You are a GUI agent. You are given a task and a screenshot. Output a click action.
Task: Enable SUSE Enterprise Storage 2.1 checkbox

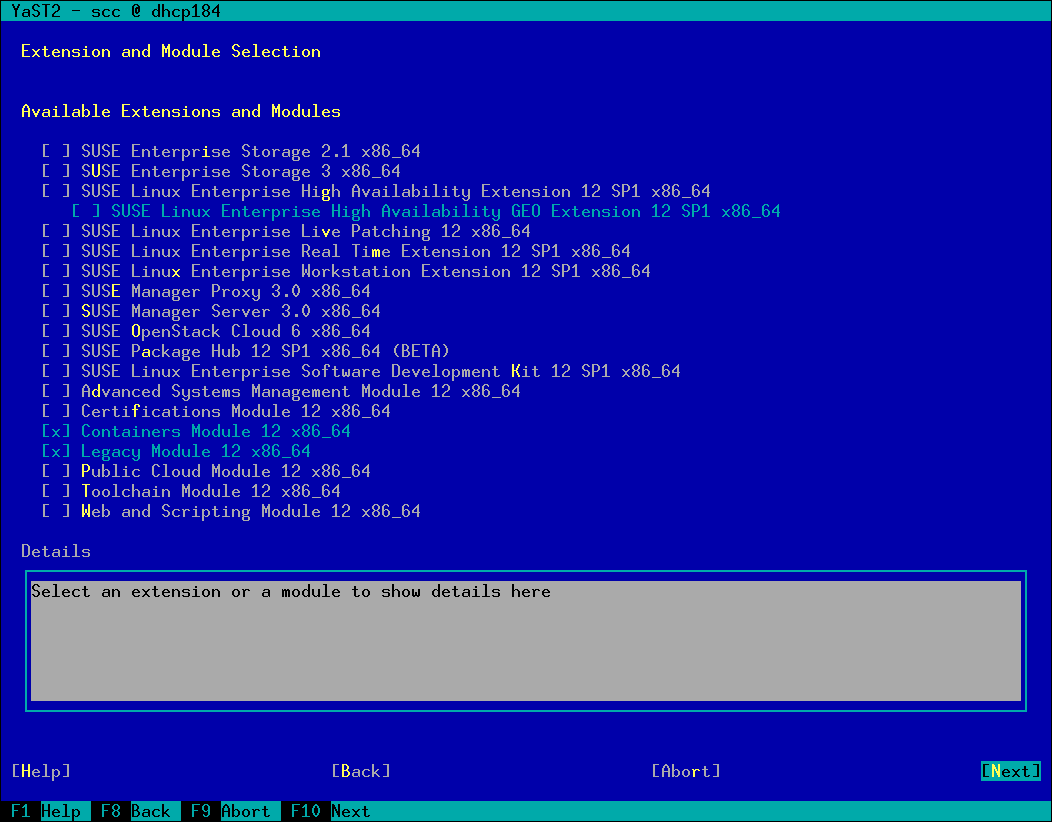click(x=56, y=152)
